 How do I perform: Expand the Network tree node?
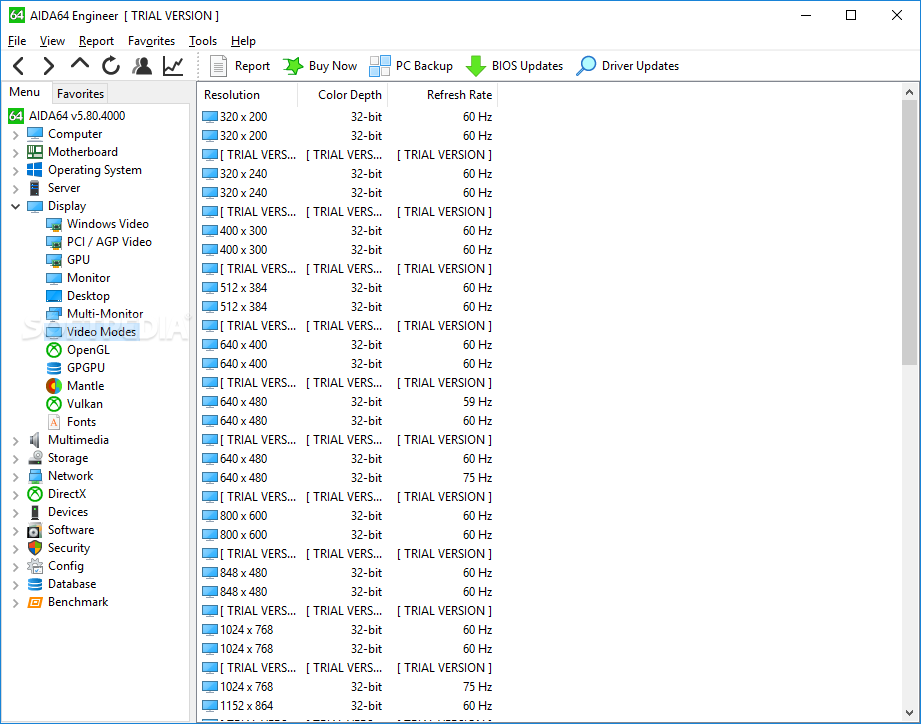[x=16, y=477]
